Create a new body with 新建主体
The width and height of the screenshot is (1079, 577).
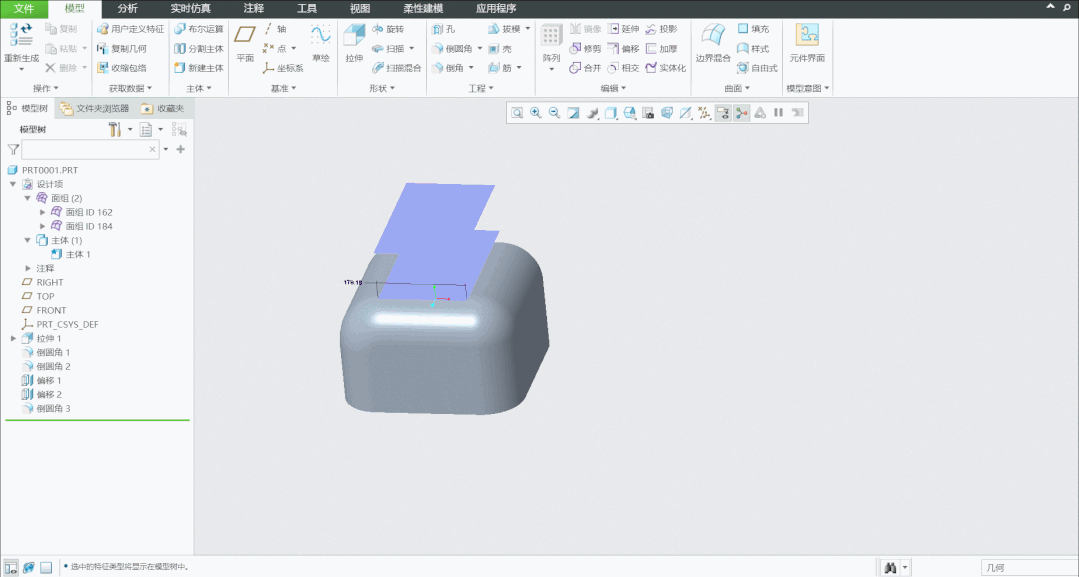click(199, 67)
